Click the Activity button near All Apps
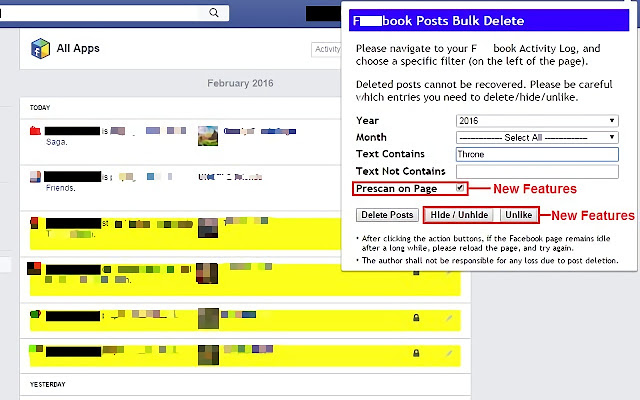This screenshot has height=400, width=640. pos(327,49)
